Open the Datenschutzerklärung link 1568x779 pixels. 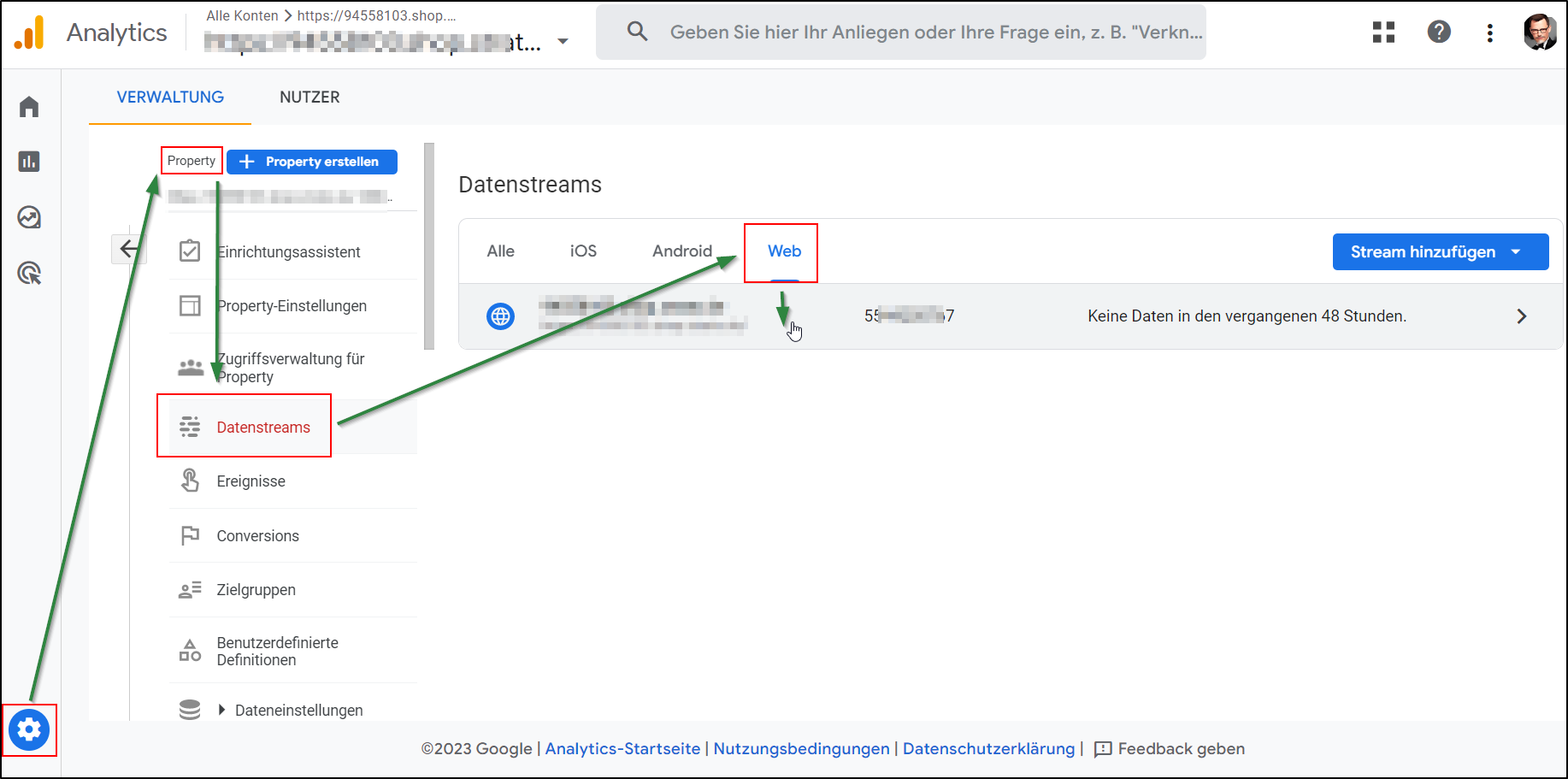(988, 749)
